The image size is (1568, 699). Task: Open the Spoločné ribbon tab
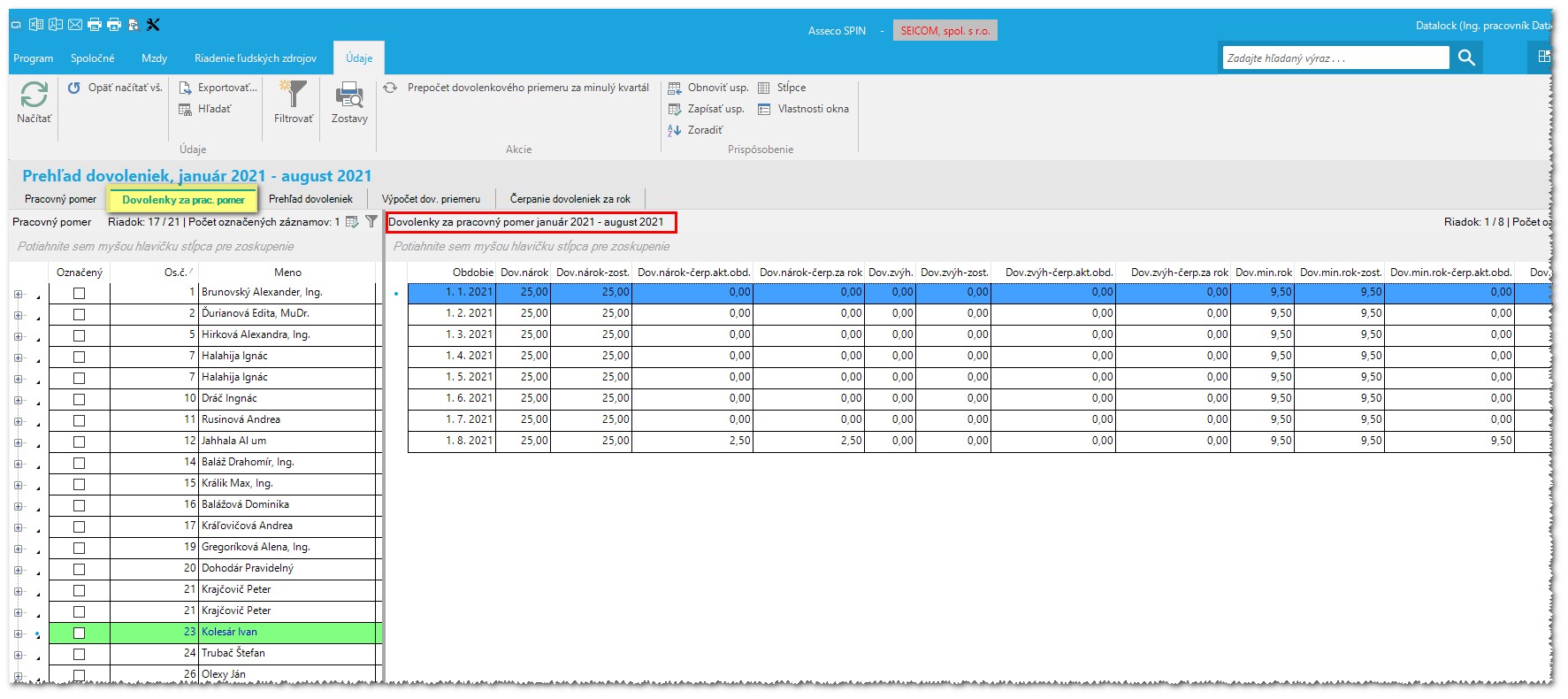tap(93, 58)
